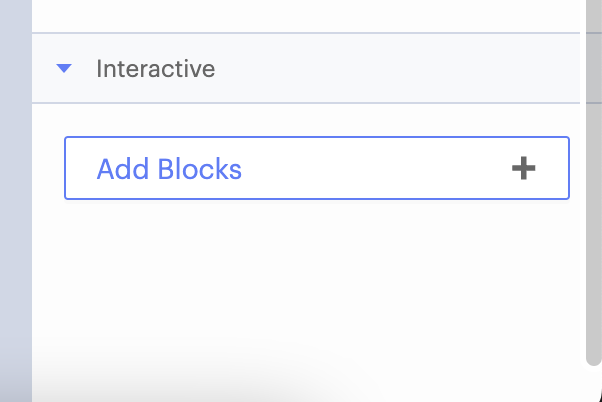Image resolution: width=602 pixels, height=402 pixels.
Task: Click the white space left of Add Blocks
Action: (48, 168)
